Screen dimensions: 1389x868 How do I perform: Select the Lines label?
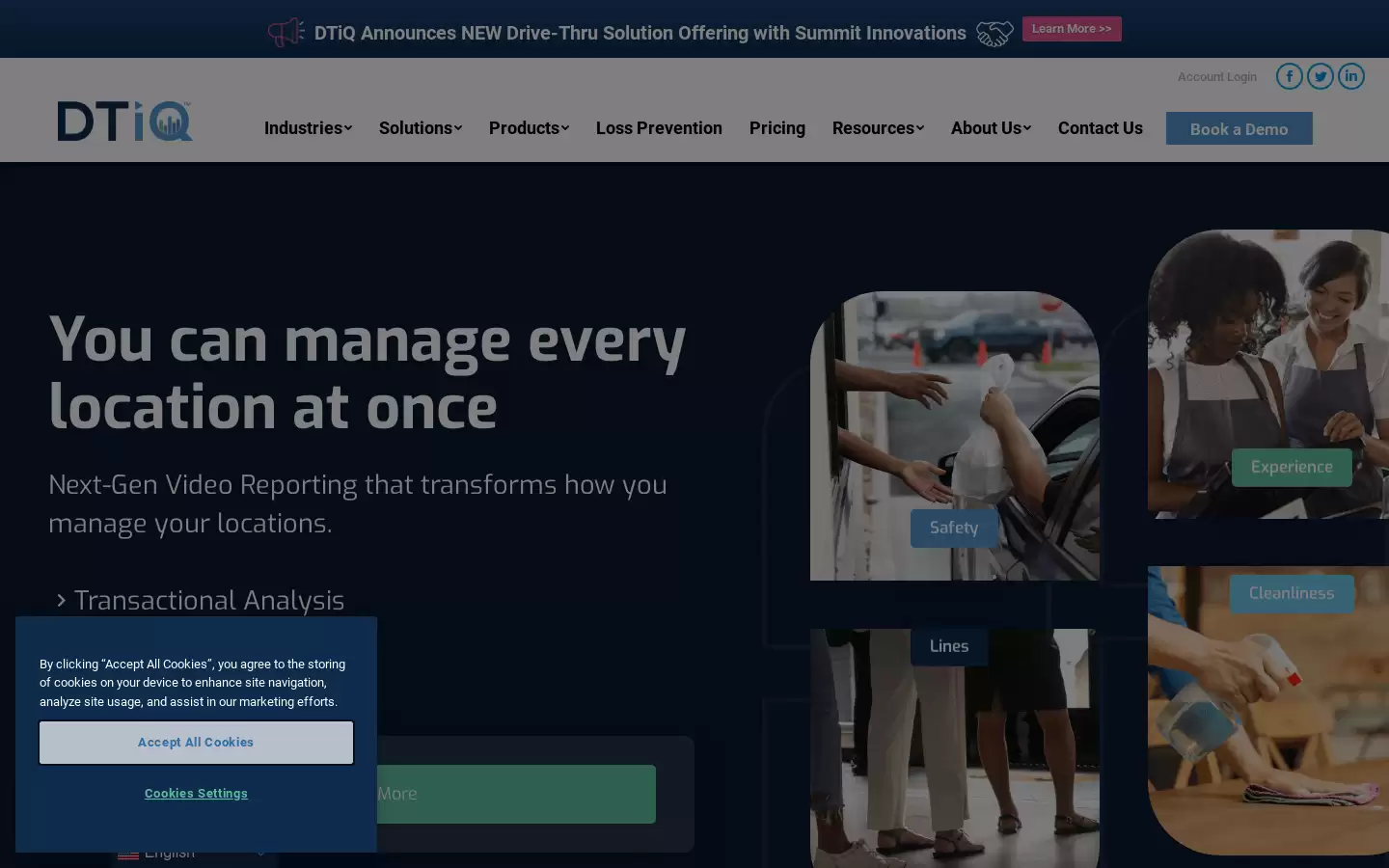point(949,646)
